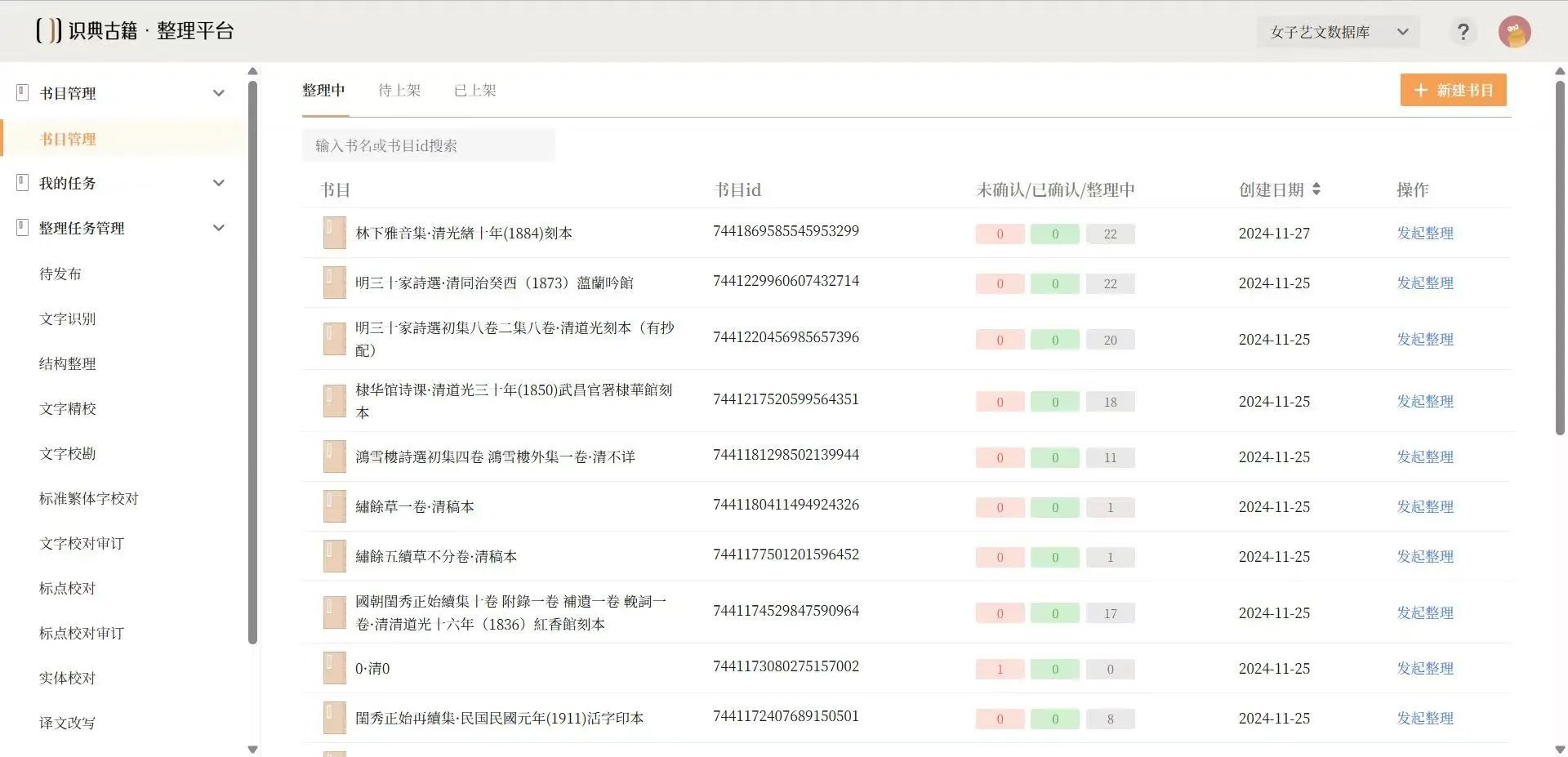This screenshot has width=1568, height=757.
Task: Click the book icon beside 书目管理 menu
Action: pyautogui.click(x=23, y=92)
